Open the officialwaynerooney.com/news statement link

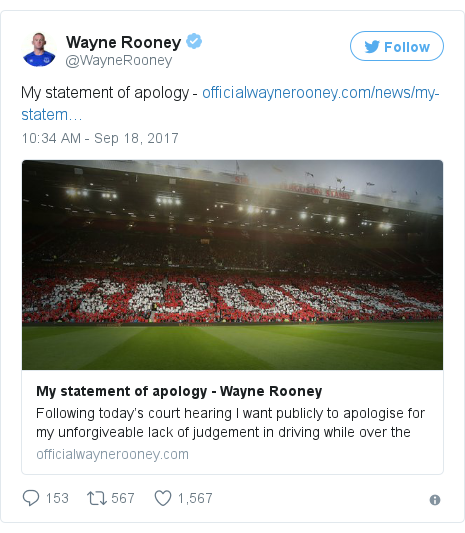coord(230,103)
